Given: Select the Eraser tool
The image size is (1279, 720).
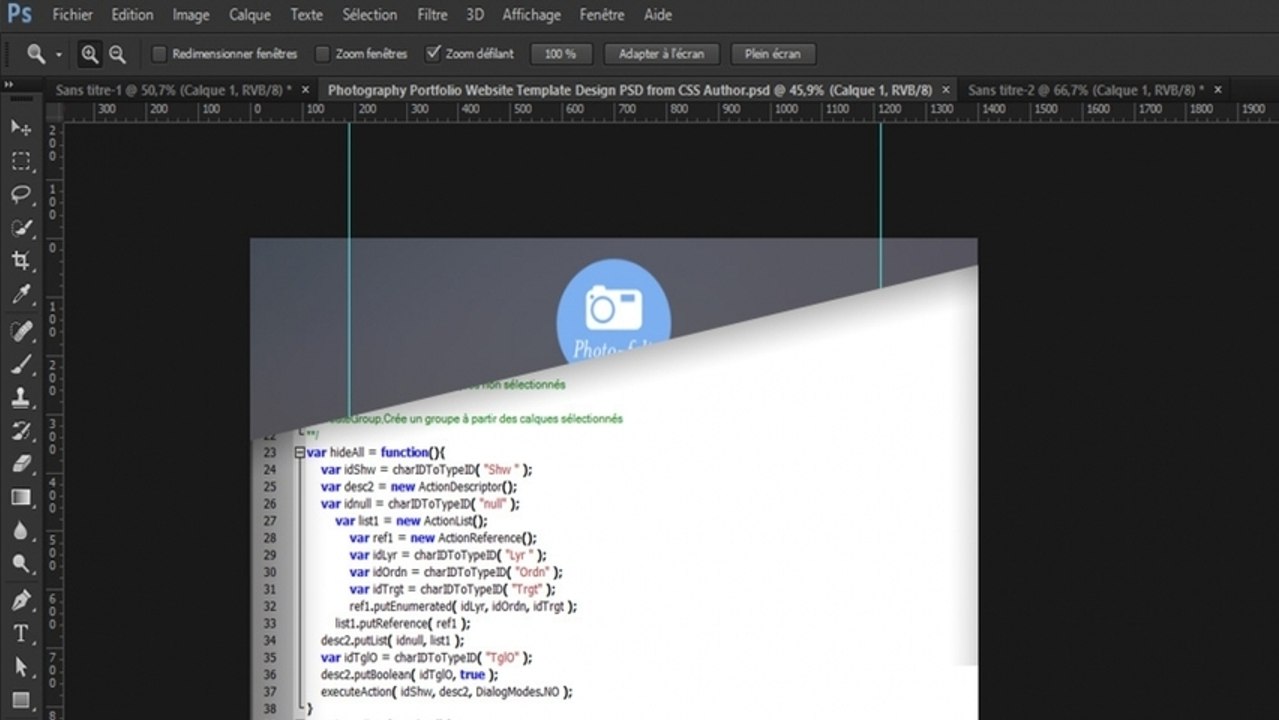Looking at the screenshot, I should click(21, 464).
